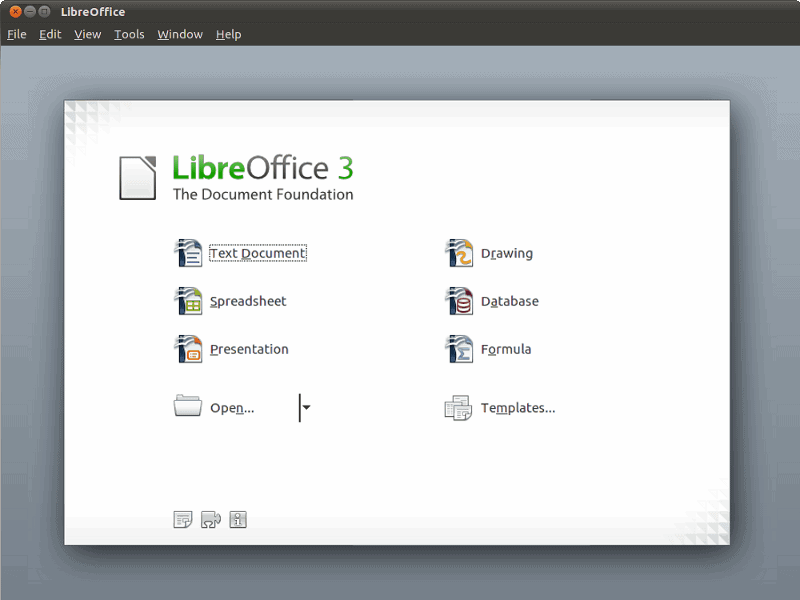Image resolution: width=800 pixels, height=600 pixels.
Task: Click the LibreOffice info icon
Action: click(x=238, y=520)
